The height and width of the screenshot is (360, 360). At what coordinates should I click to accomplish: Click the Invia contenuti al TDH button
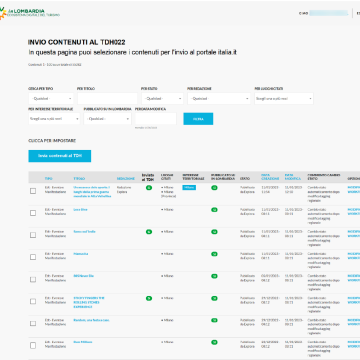pyautogui.click(x=60, y=156)
